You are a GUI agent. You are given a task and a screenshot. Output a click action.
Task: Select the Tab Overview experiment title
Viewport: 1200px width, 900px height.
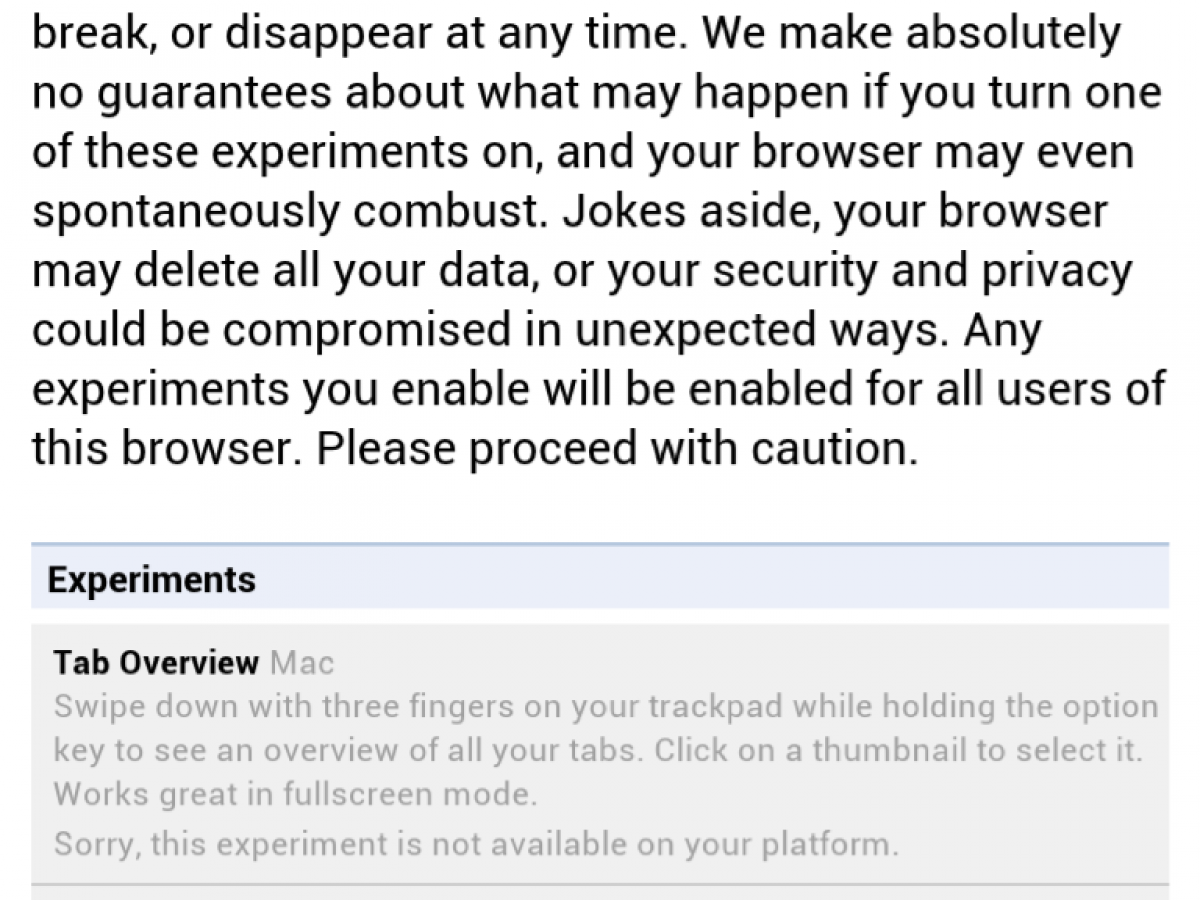tap(156, 662)
